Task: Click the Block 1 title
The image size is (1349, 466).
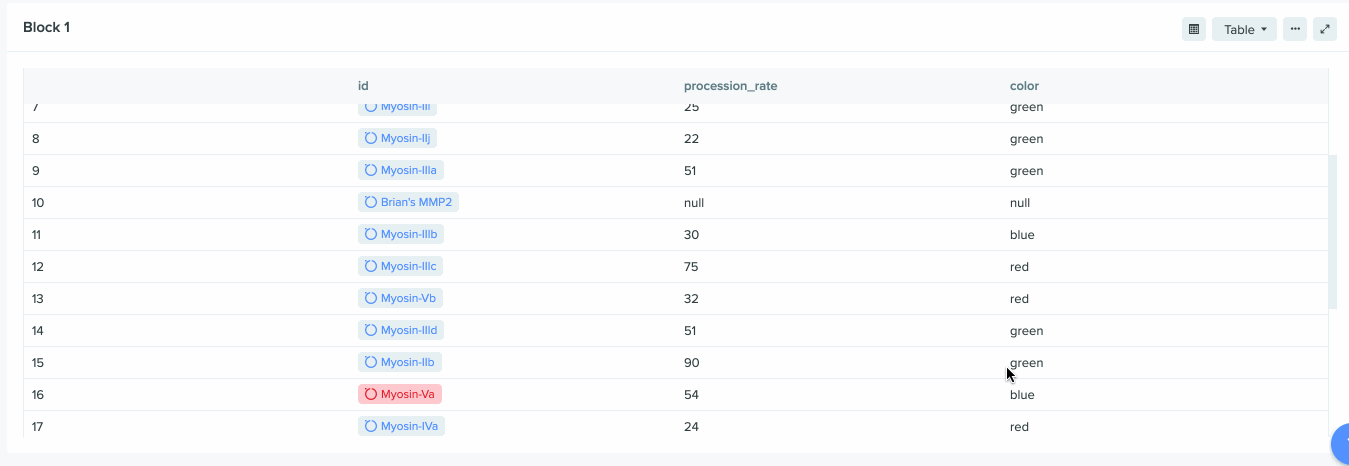Action: coord(47,27)
